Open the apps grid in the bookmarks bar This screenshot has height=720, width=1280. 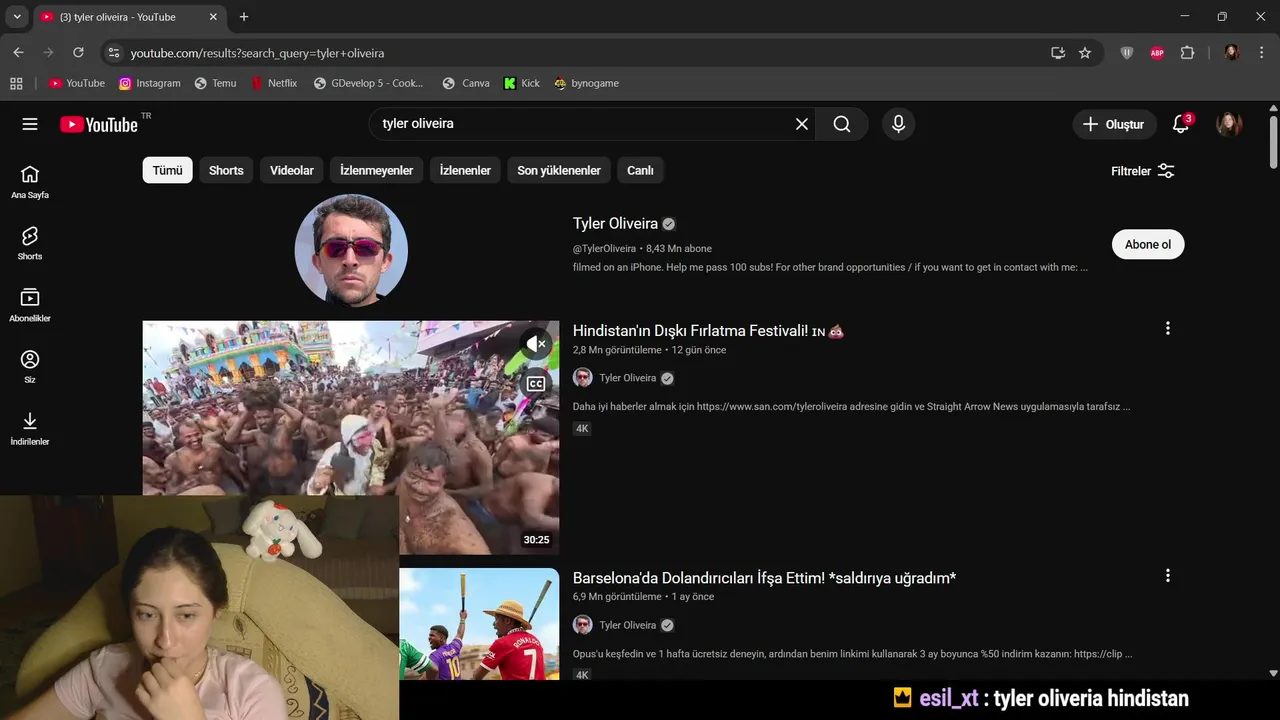16,83
